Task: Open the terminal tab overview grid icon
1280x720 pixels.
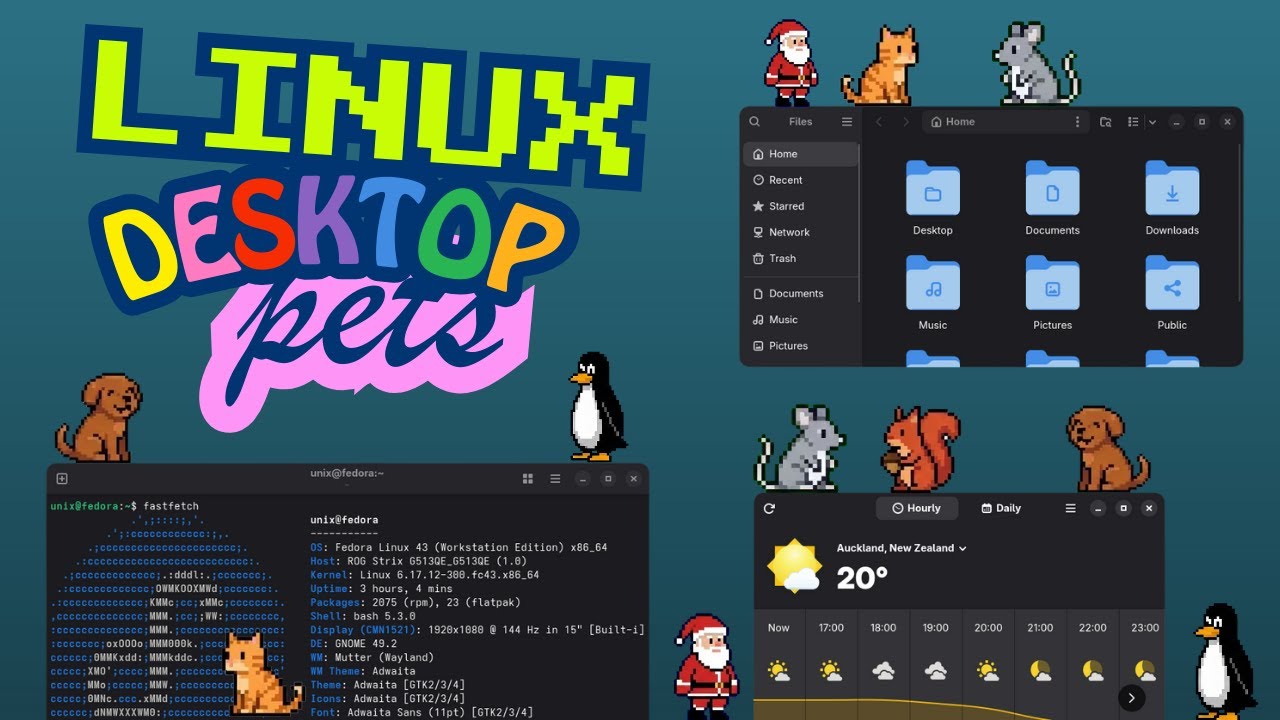Action: point(528,479)
